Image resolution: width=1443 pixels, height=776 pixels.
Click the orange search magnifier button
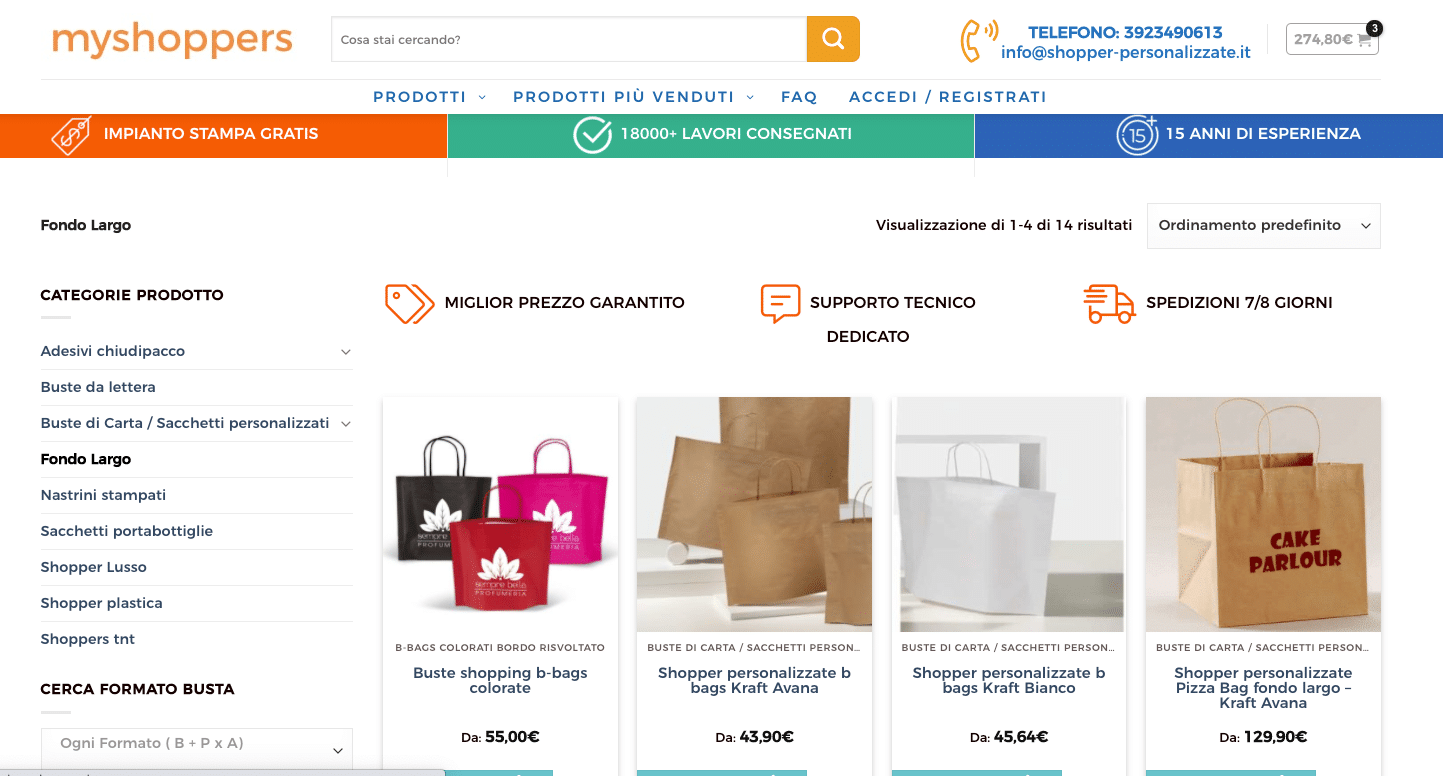tap(833, 39)
